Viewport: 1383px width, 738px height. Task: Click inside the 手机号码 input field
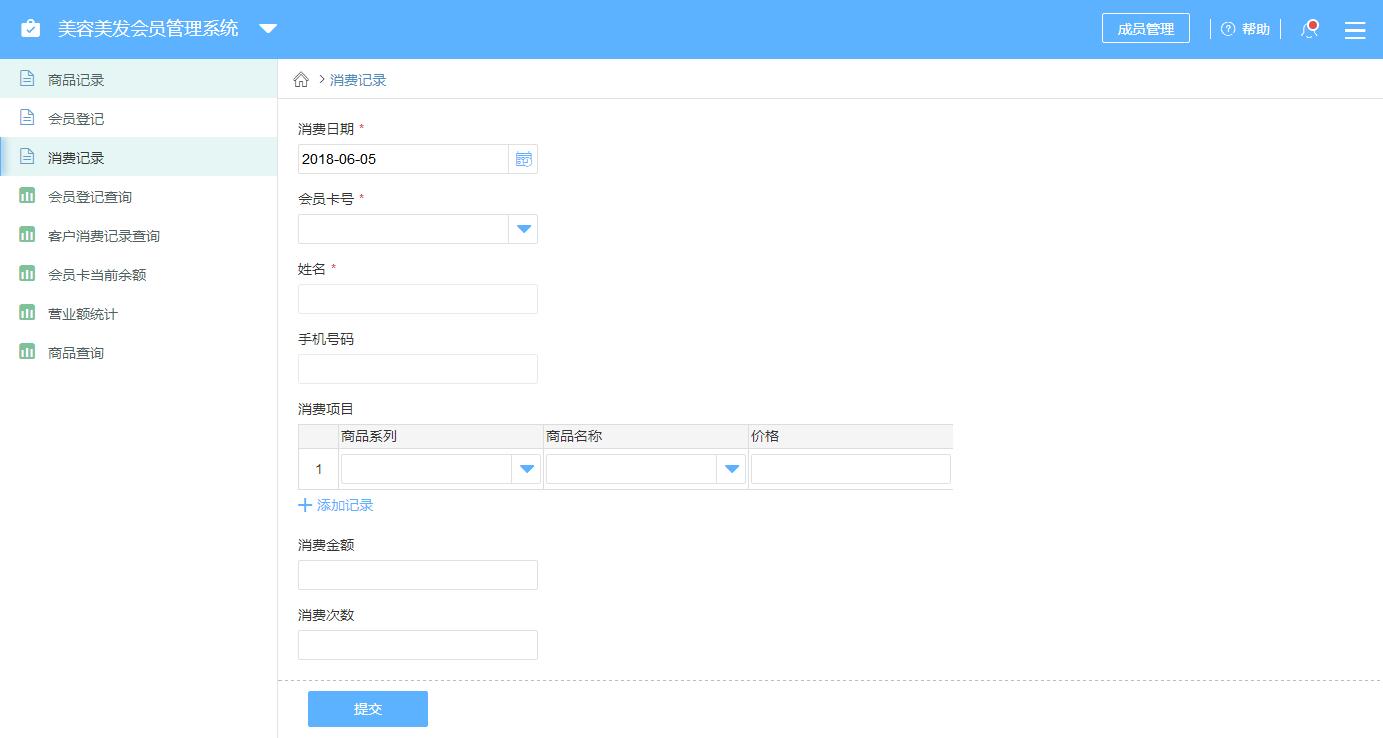[417, 368]
